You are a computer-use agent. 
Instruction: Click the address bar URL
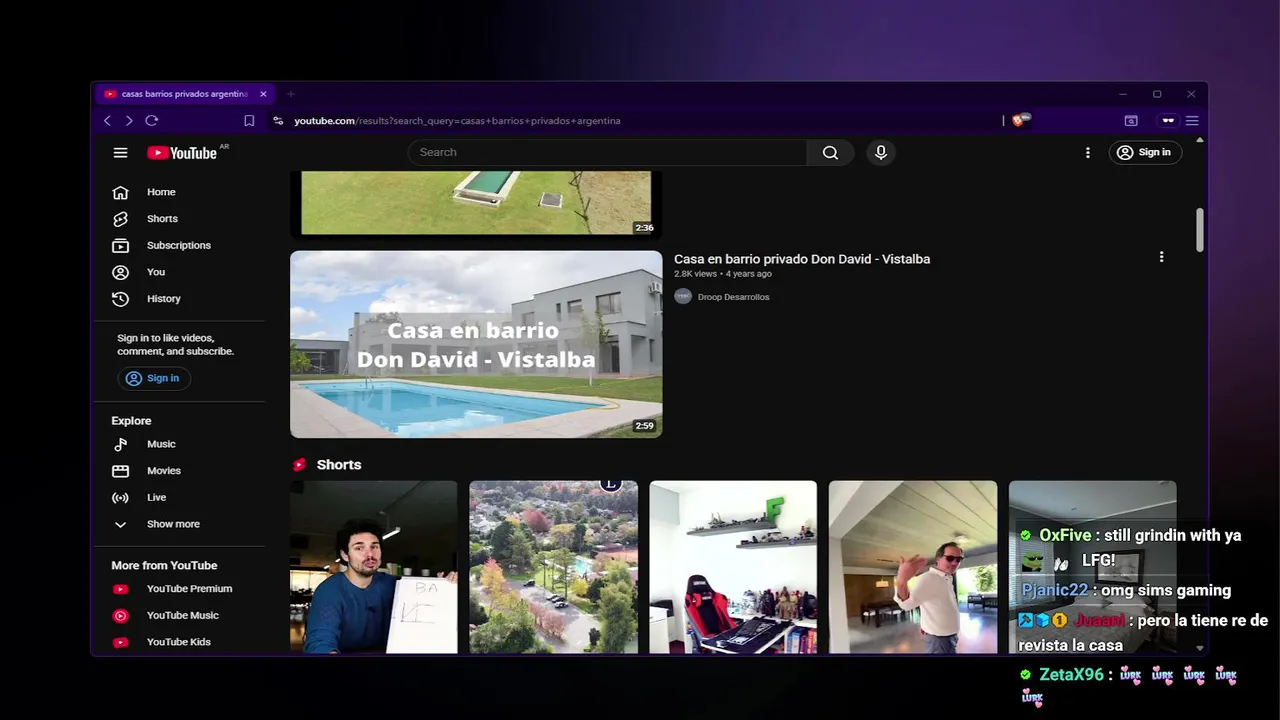[x=457, y=121]
